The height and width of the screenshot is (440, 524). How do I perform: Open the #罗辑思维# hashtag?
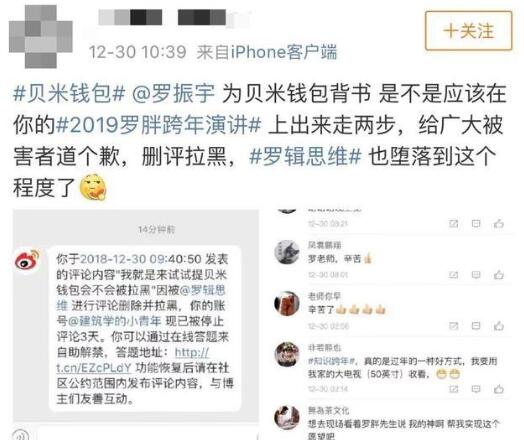(x=305, y=156)
